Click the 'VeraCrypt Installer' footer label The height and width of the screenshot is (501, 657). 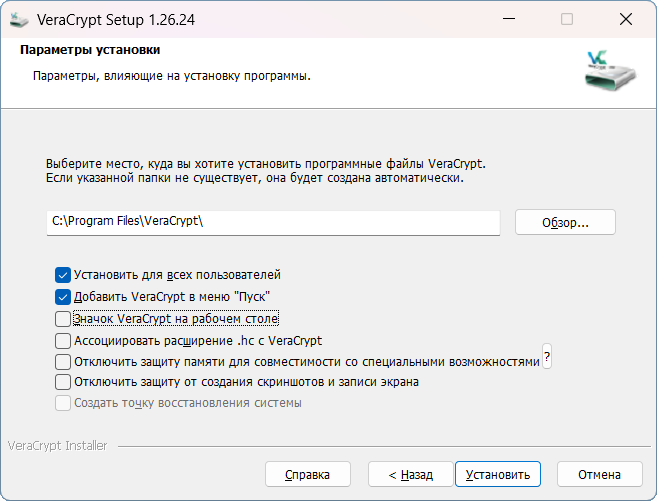57,446
